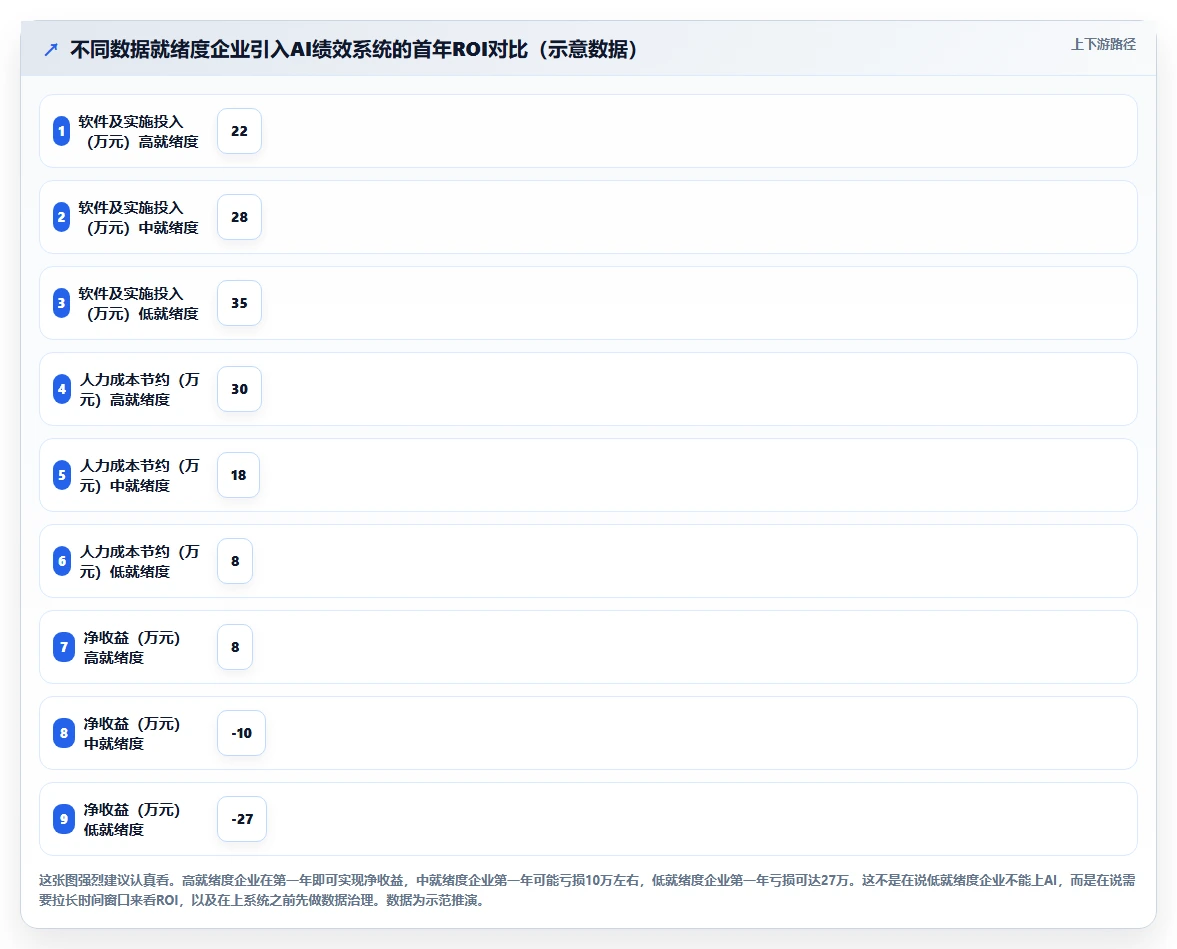Click label 人力成本节约（万元）低就绪度

tap(140, 562)
